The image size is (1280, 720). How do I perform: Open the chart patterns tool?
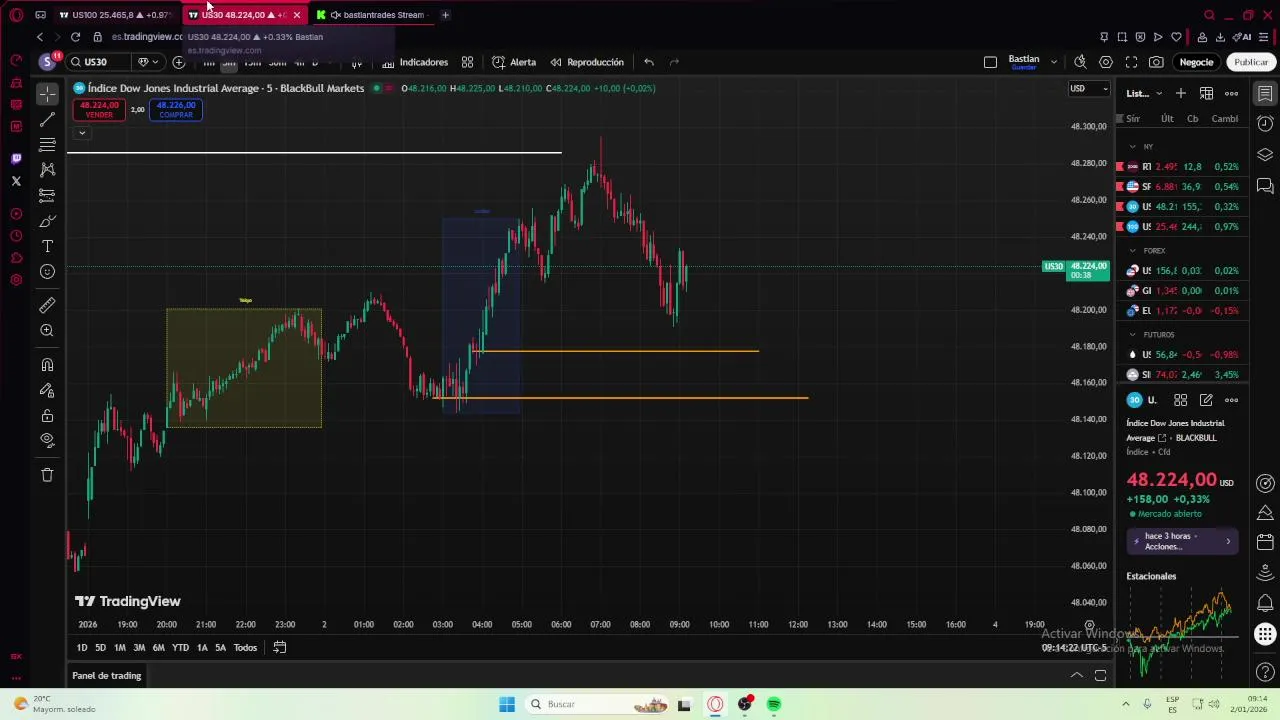(x=47, y=170)
